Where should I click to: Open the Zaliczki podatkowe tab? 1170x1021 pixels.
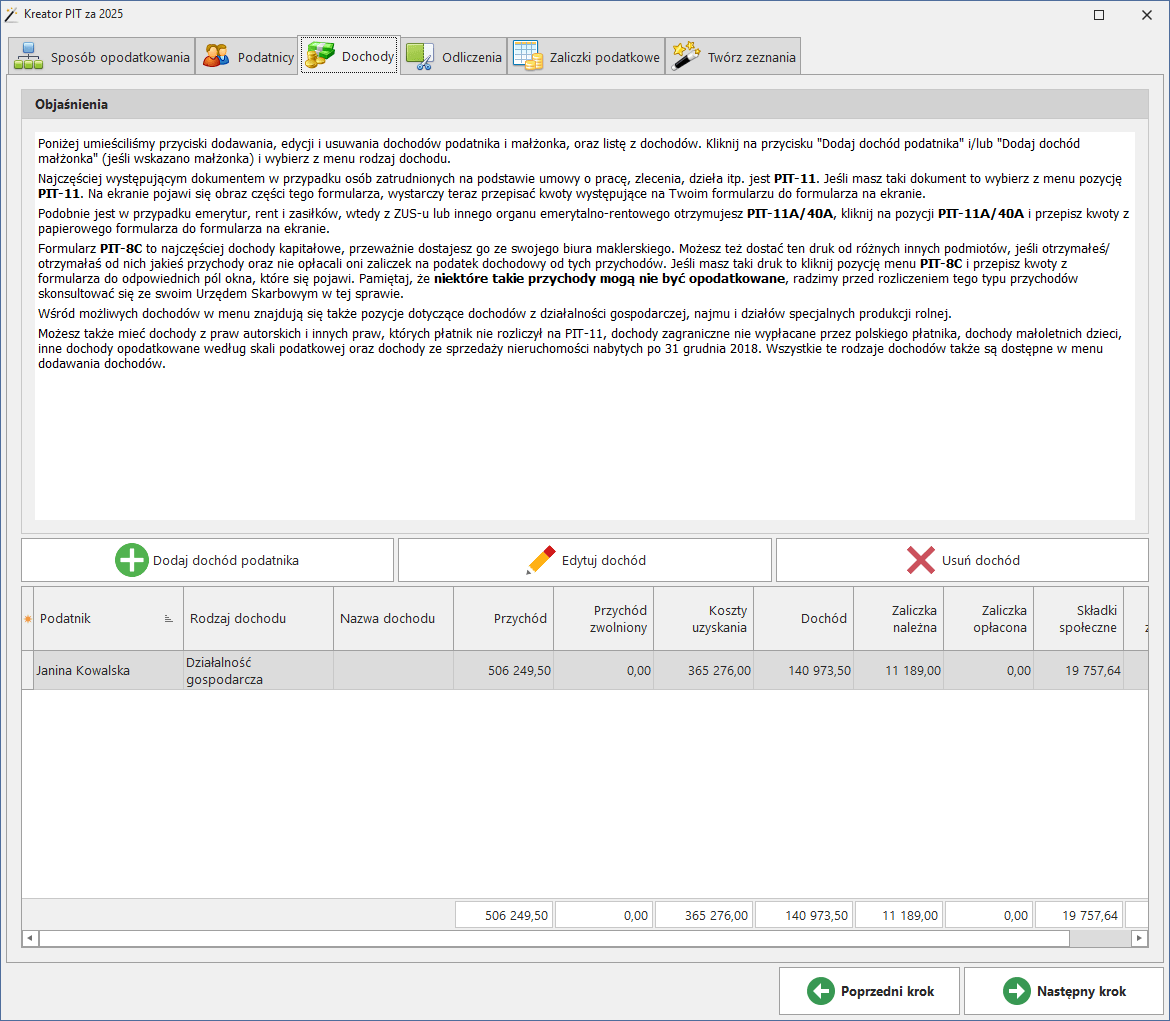click(586, 57)
